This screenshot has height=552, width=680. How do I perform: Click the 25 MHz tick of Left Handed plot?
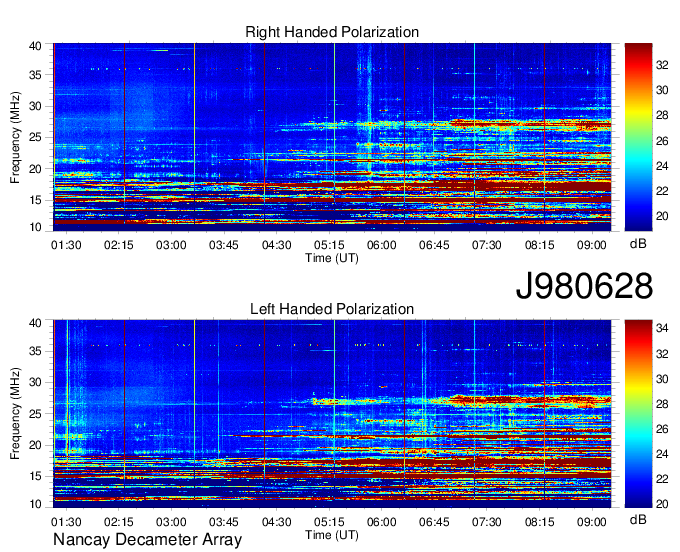(35, 414)
